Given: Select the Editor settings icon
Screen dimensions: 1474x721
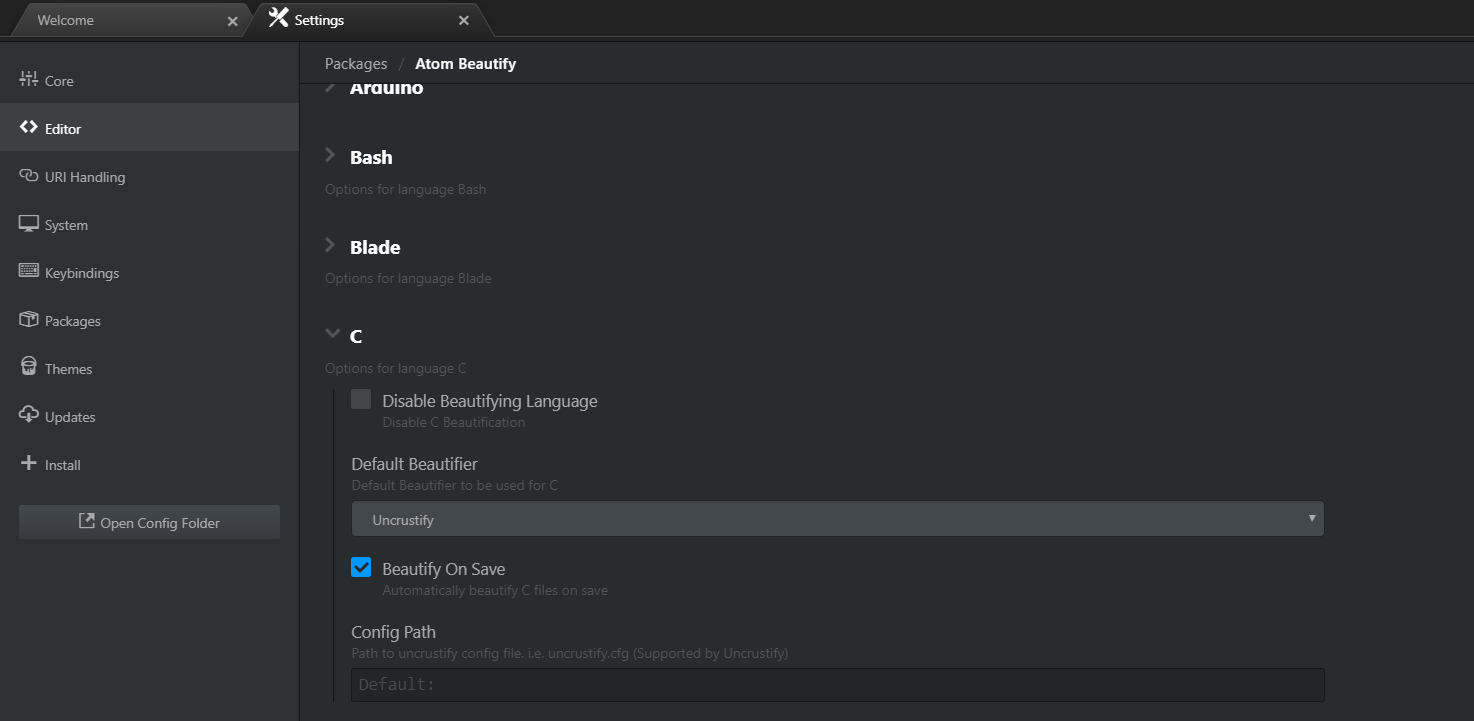Looking at the screenshot, I should click(60, 128).
